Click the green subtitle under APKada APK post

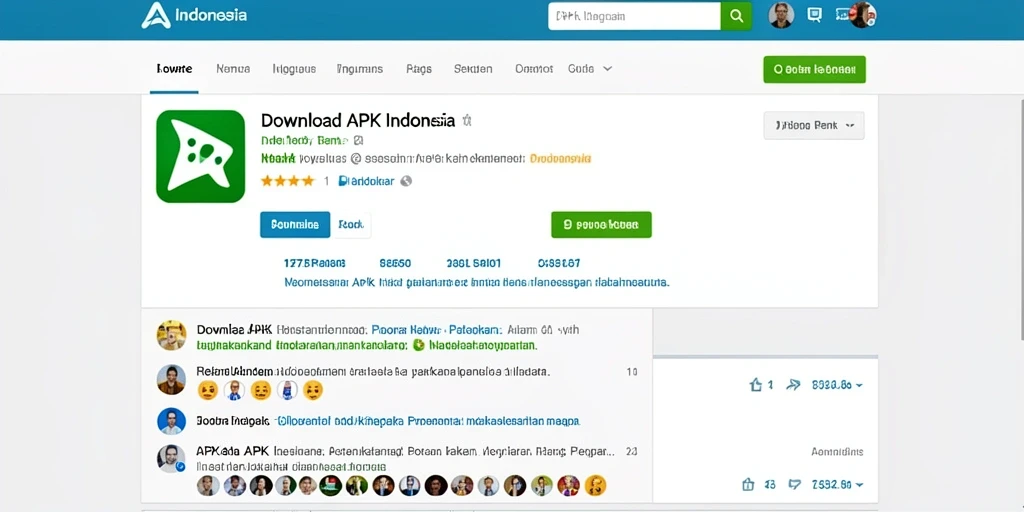291,467
